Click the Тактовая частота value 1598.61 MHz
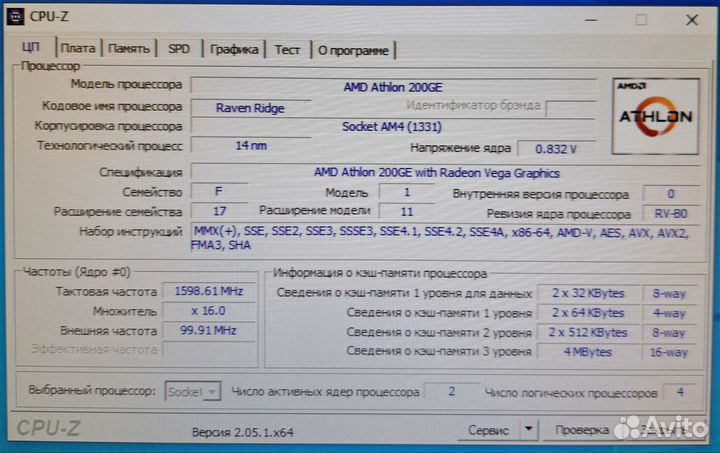720x453 pixels. [x=209, y=291]
